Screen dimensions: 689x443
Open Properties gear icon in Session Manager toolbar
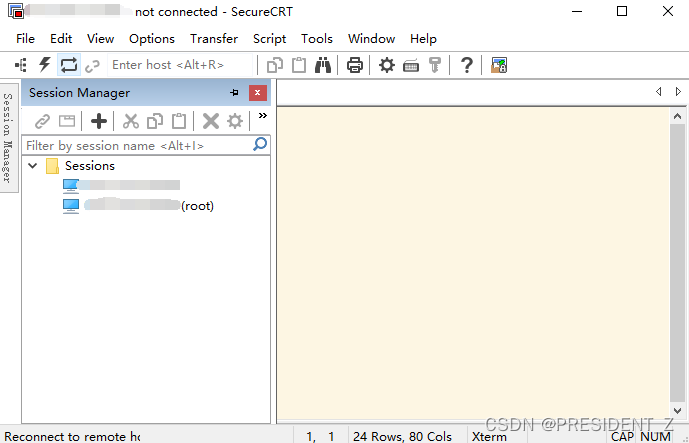235,121
